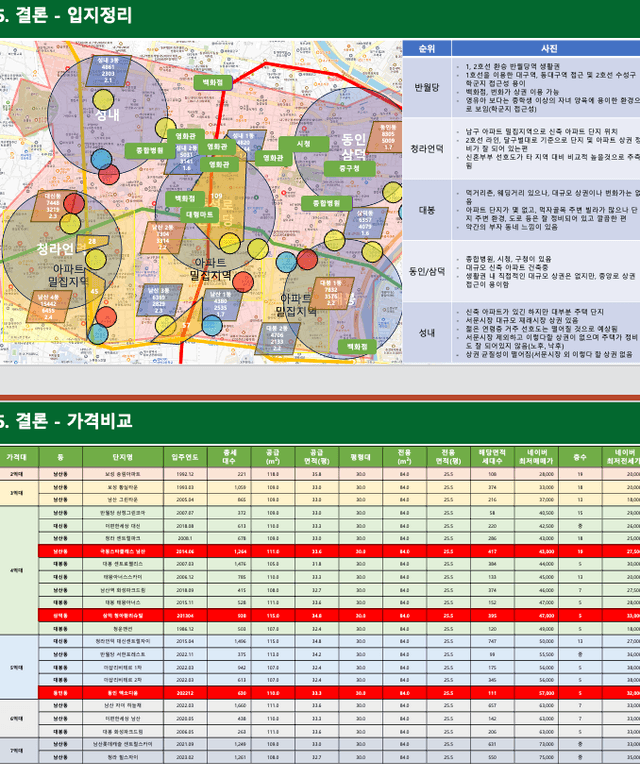Select the '7억대' price band cell
The image size is (640, 765).
[x=17, y=750]
